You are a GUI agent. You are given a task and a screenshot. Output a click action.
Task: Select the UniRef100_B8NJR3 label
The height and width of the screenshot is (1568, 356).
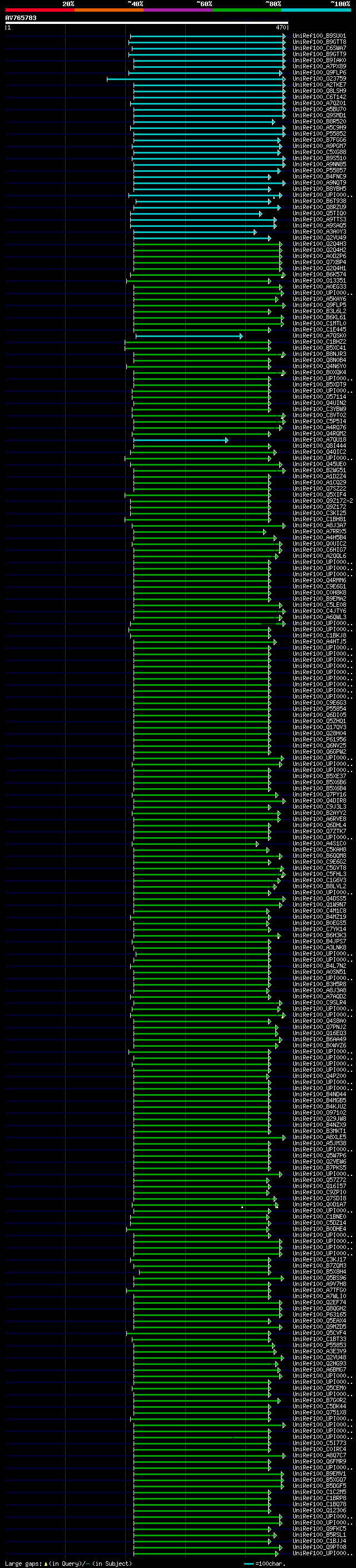click(319, 354)
